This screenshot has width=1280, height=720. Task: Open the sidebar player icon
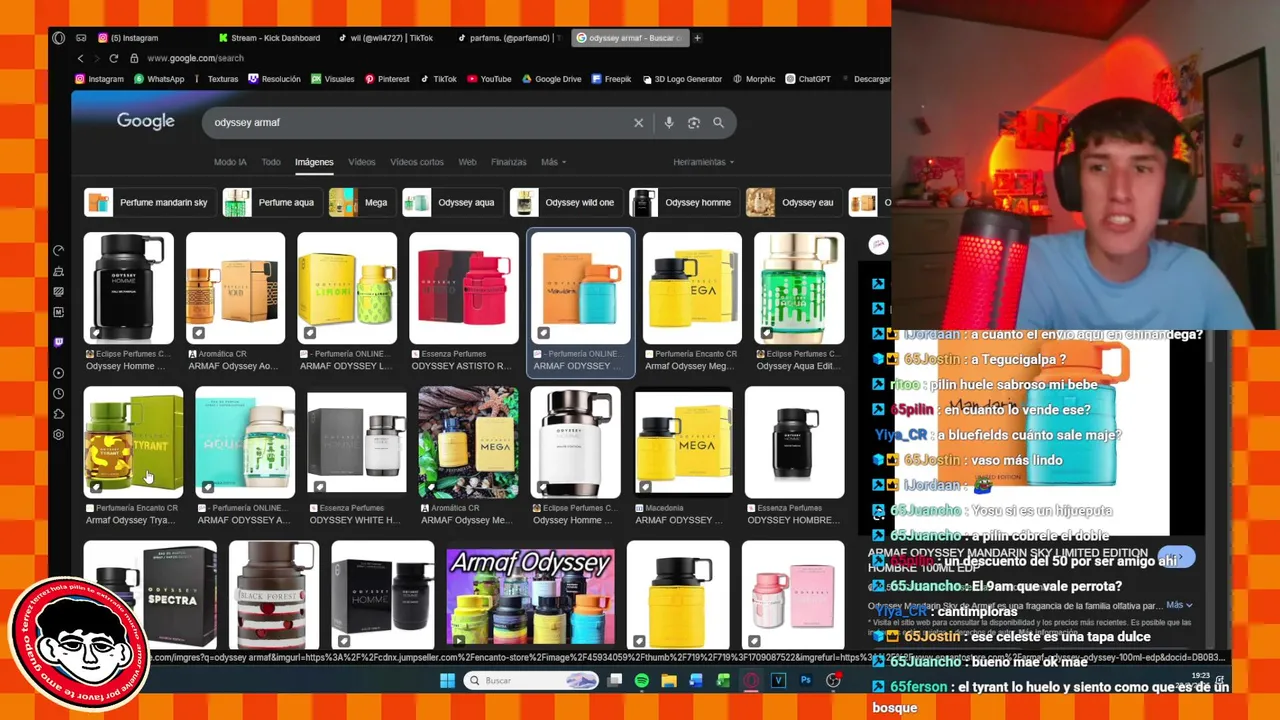click(59, 373)
